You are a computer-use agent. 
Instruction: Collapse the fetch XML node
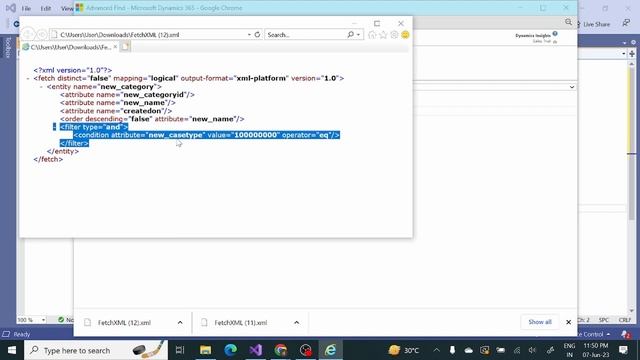(28, 78)
